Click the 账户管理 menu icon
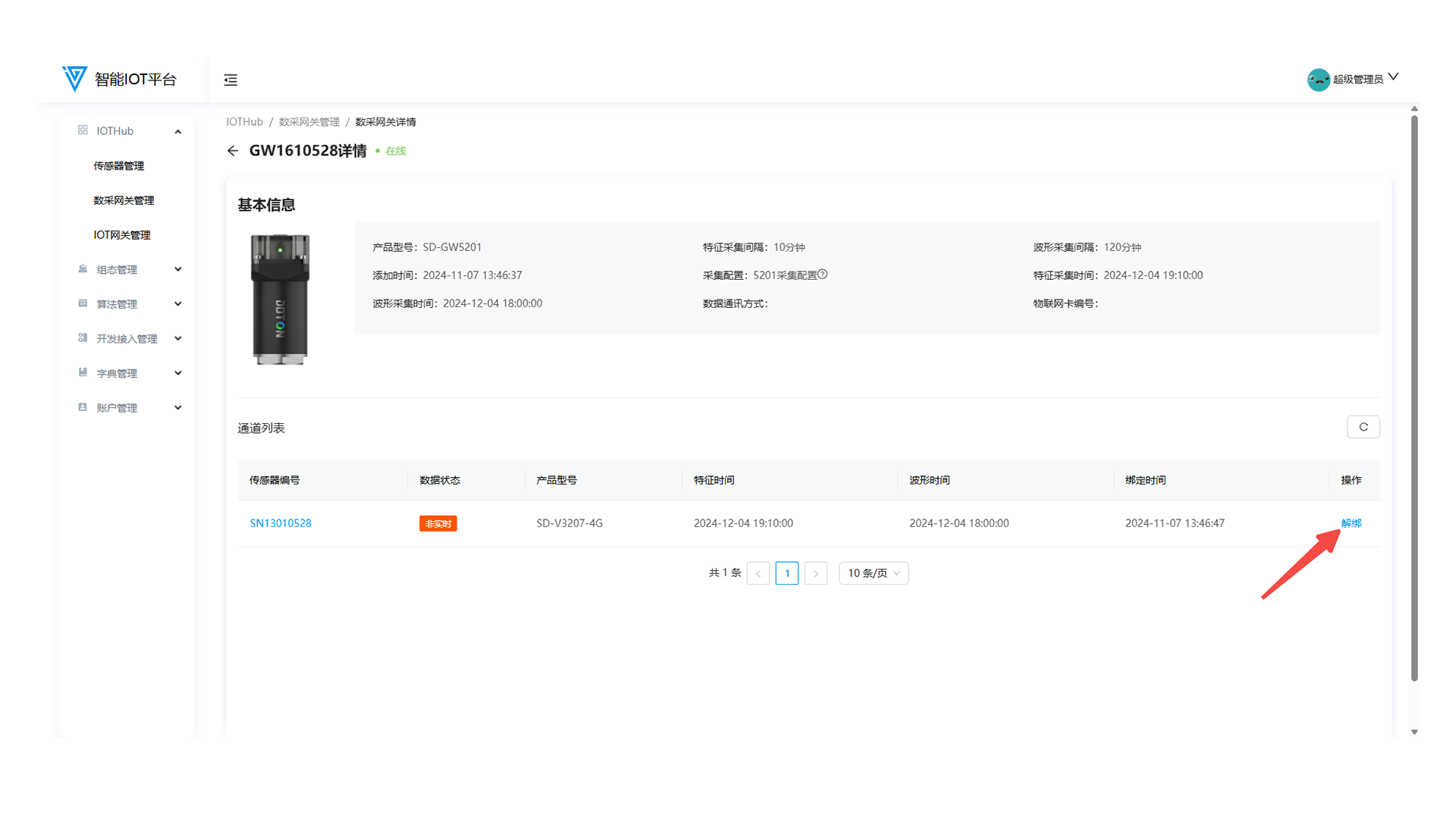1456x819 pixels. pos(83,407)
